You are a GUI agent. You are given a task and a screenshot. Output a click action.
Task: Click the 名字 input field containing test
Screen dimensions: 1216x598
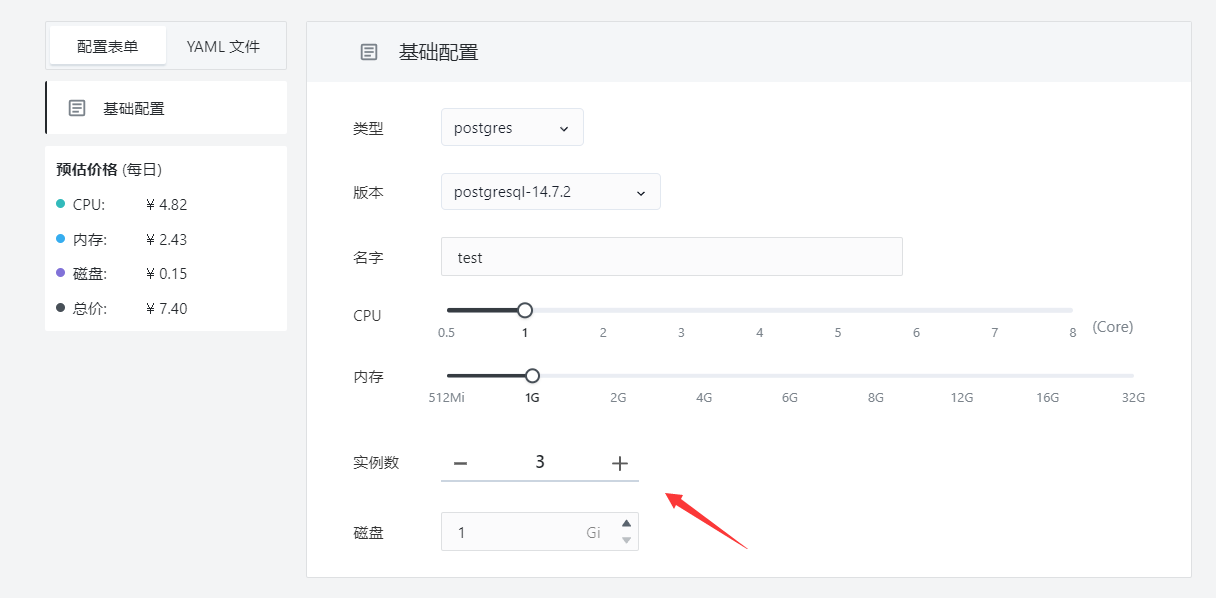(672, 257)
